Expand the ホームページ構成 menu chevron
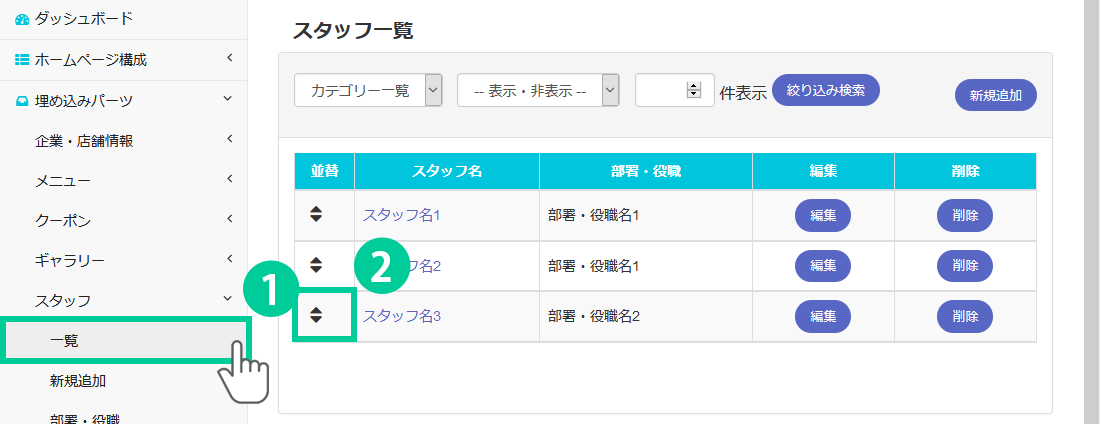Screen dimensions: 1100x424 (229, 59)
